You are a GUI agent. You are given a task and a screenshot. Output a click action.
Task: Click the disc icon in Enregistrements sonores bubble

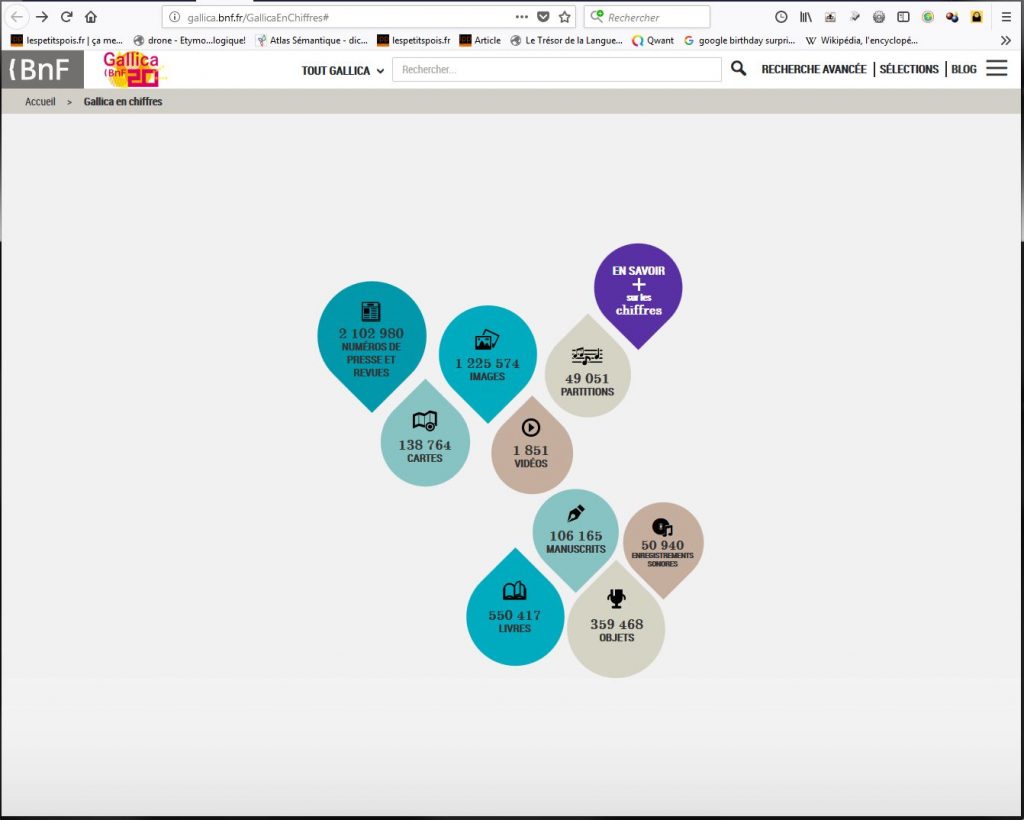[662, 526]
